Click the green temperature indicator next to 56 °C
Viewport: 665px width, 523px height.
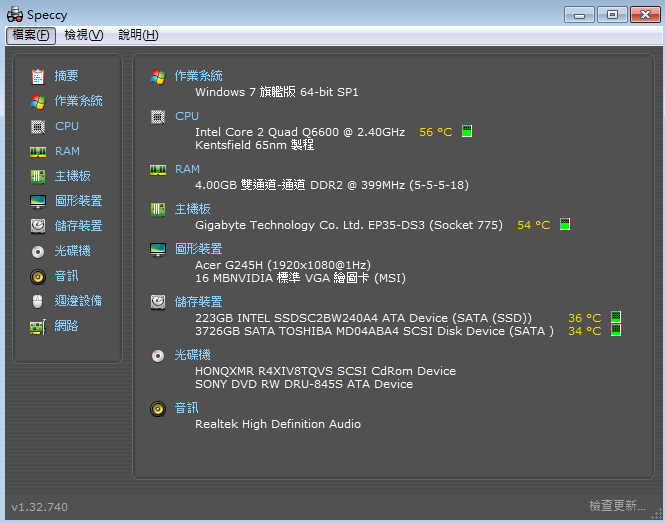467,131
